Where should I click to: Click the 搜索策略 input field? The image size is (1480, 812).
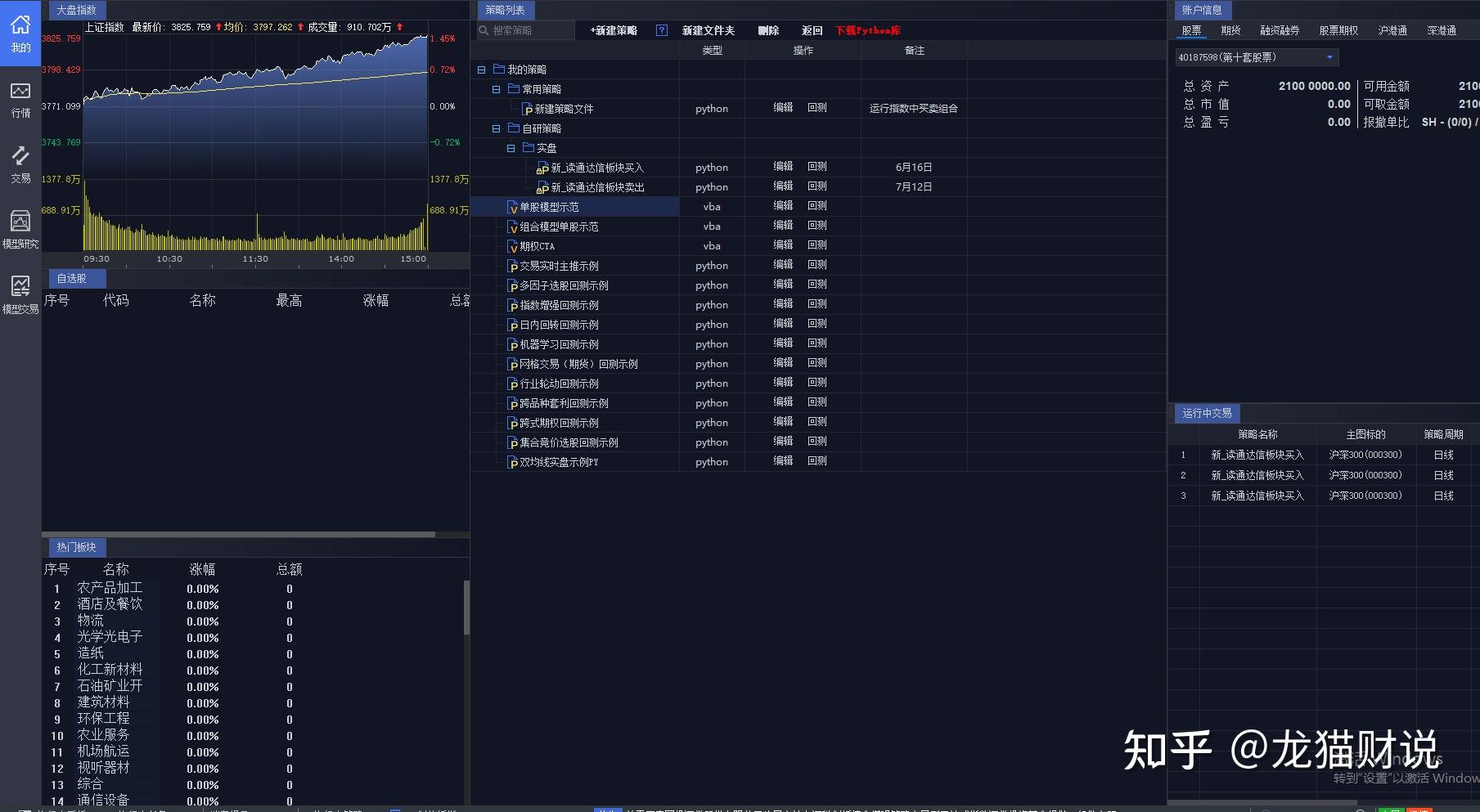tap(528, 29)
